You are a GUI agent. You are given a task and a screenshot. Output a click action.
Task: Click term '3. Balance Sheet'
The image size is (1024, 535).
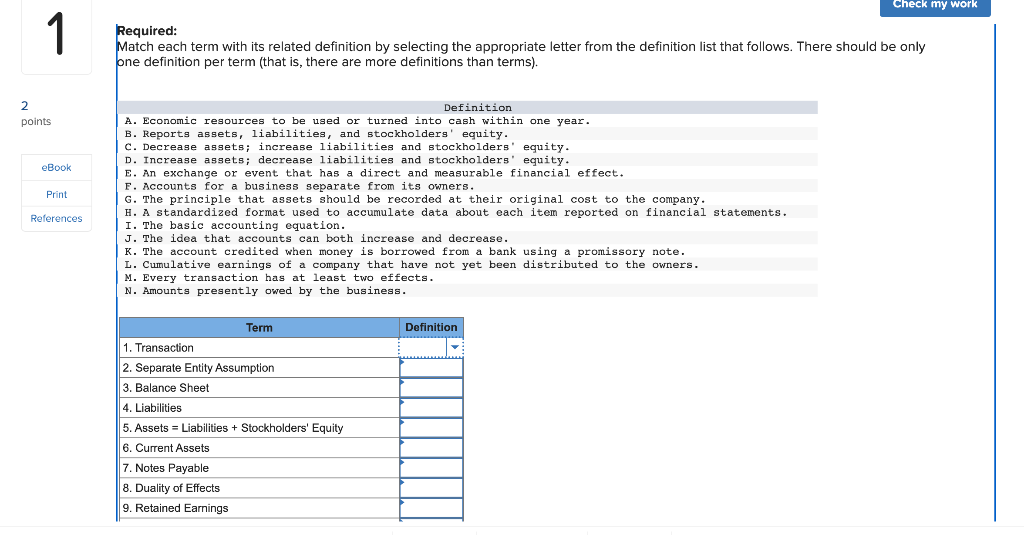[x=166, y=388]
